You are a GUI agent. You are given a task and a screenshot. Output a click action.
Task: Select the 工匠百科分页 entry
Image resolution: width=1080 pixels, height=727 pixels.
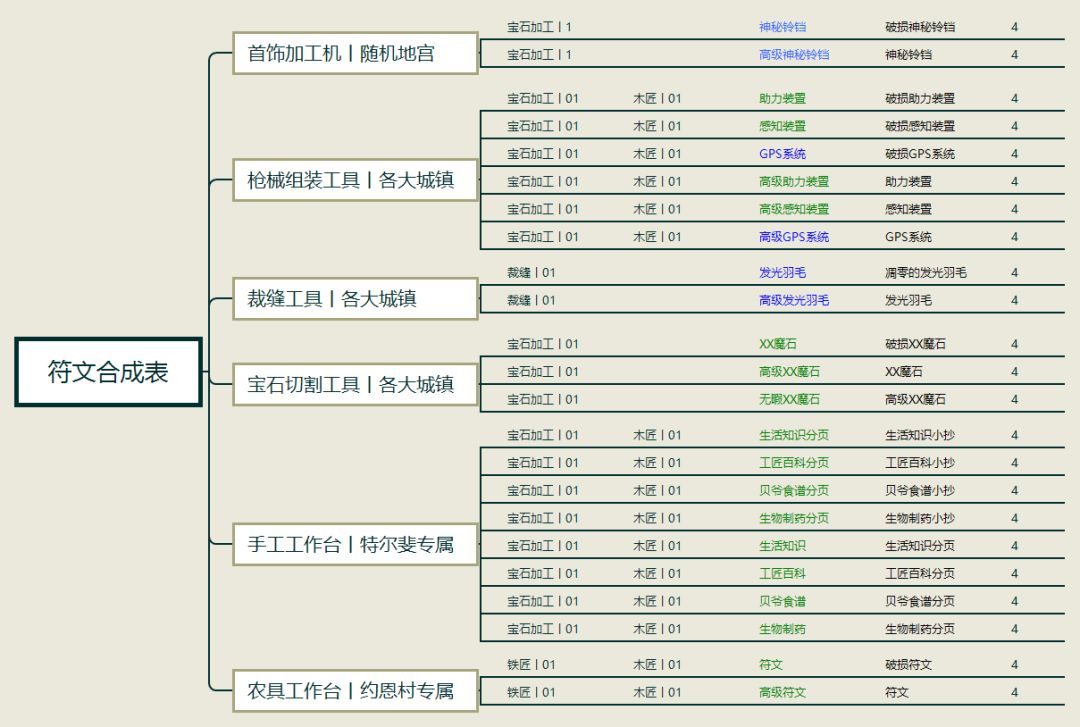pos(793,462)
